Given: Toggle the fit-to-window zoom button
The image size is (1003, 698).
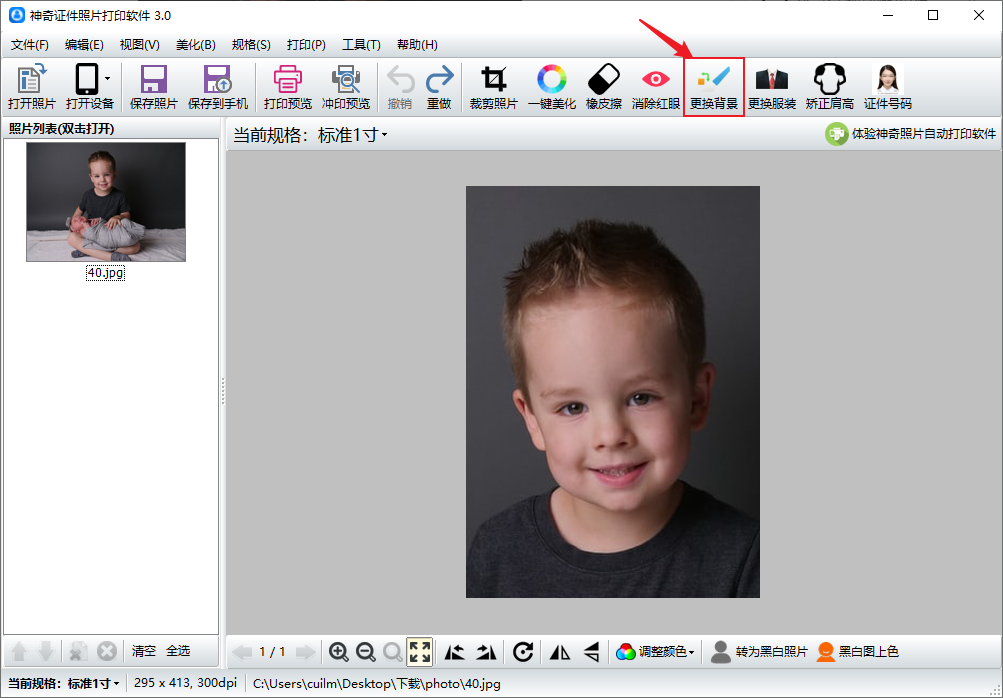Looking at the screenshot, I should [x=420, y=652].
